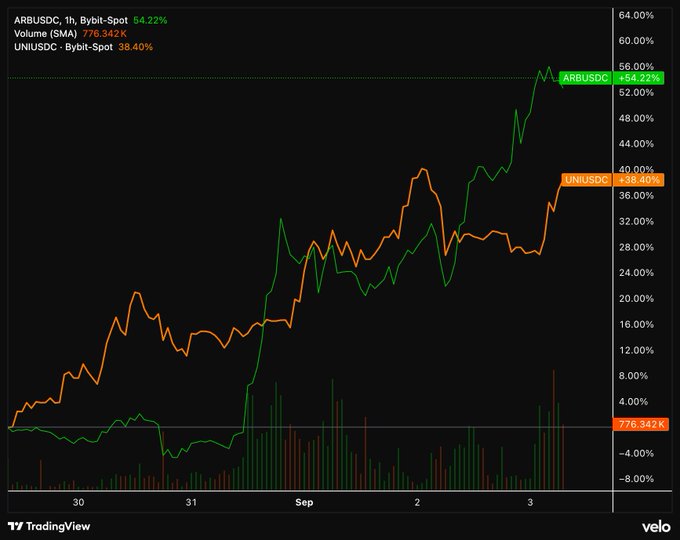Click the velo logo

click(x=656, y=527)
